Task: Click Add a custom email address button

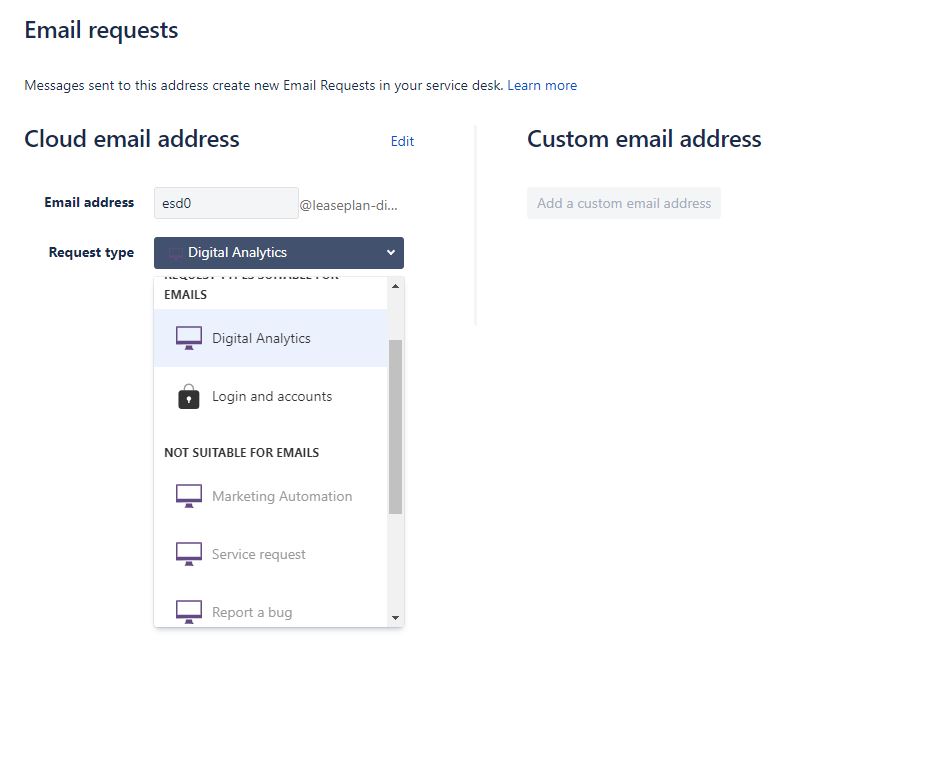Action: [624, 203]
